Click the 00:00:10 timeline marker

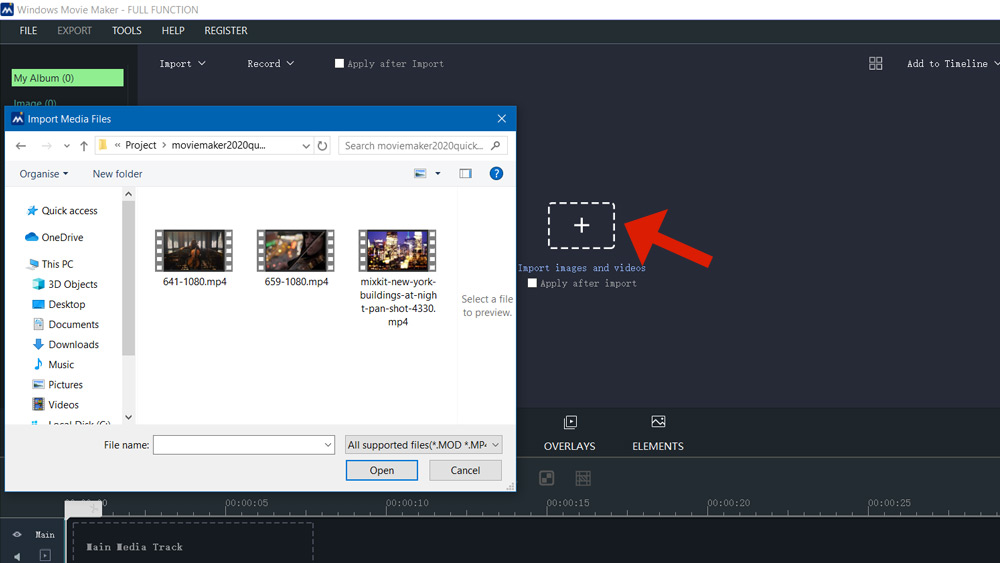(407, 503)
